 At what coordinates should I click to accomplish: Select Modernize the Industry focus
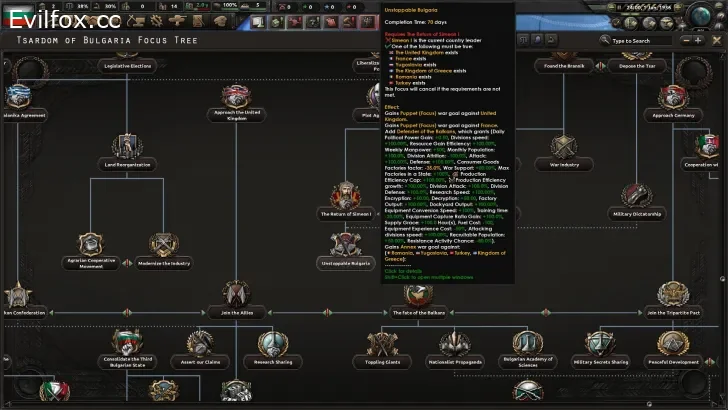pyautogui.click(x=163, y=251)
